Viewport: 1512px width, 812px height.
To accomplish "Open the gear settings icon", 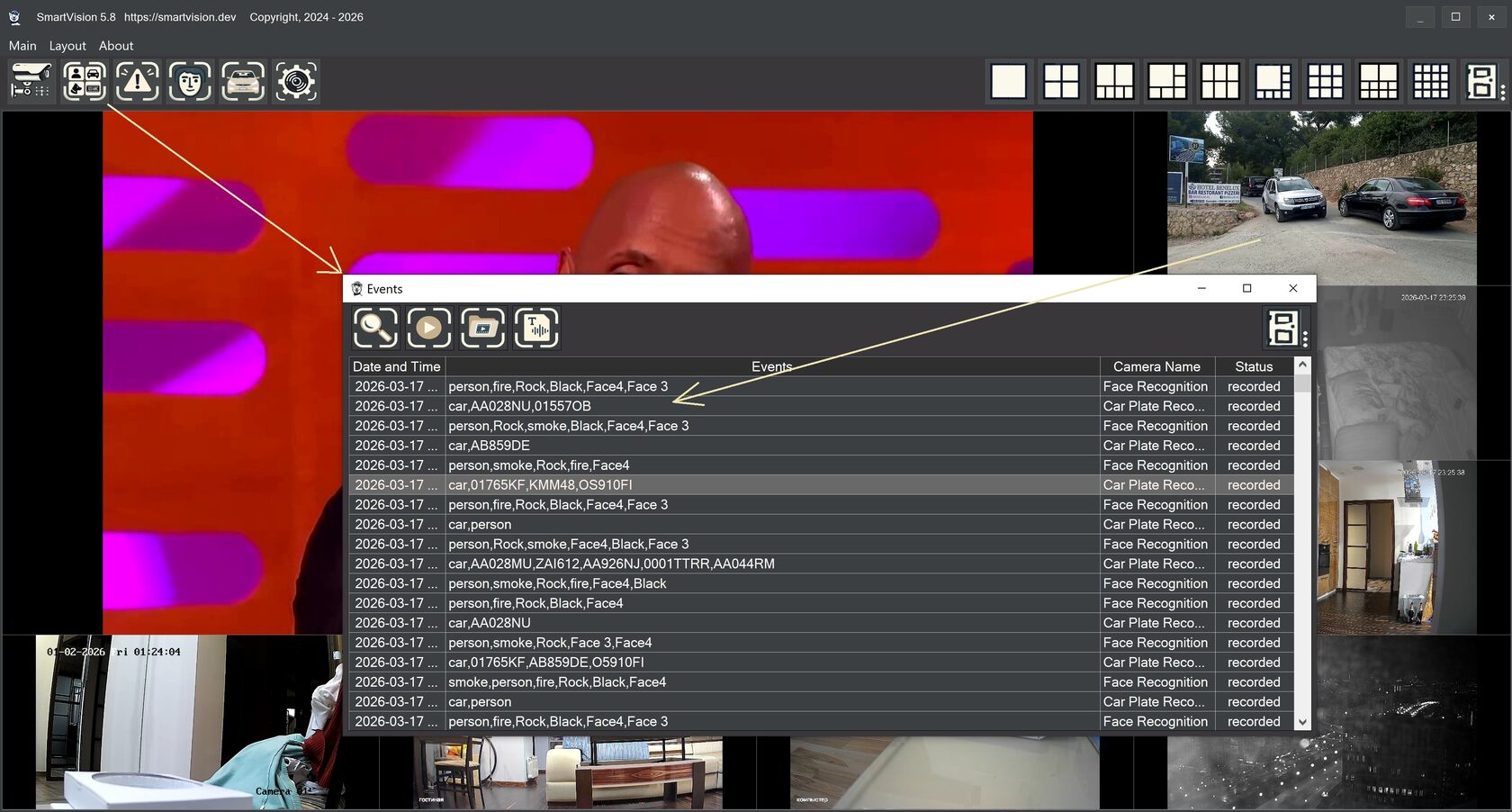I will 296,81.
